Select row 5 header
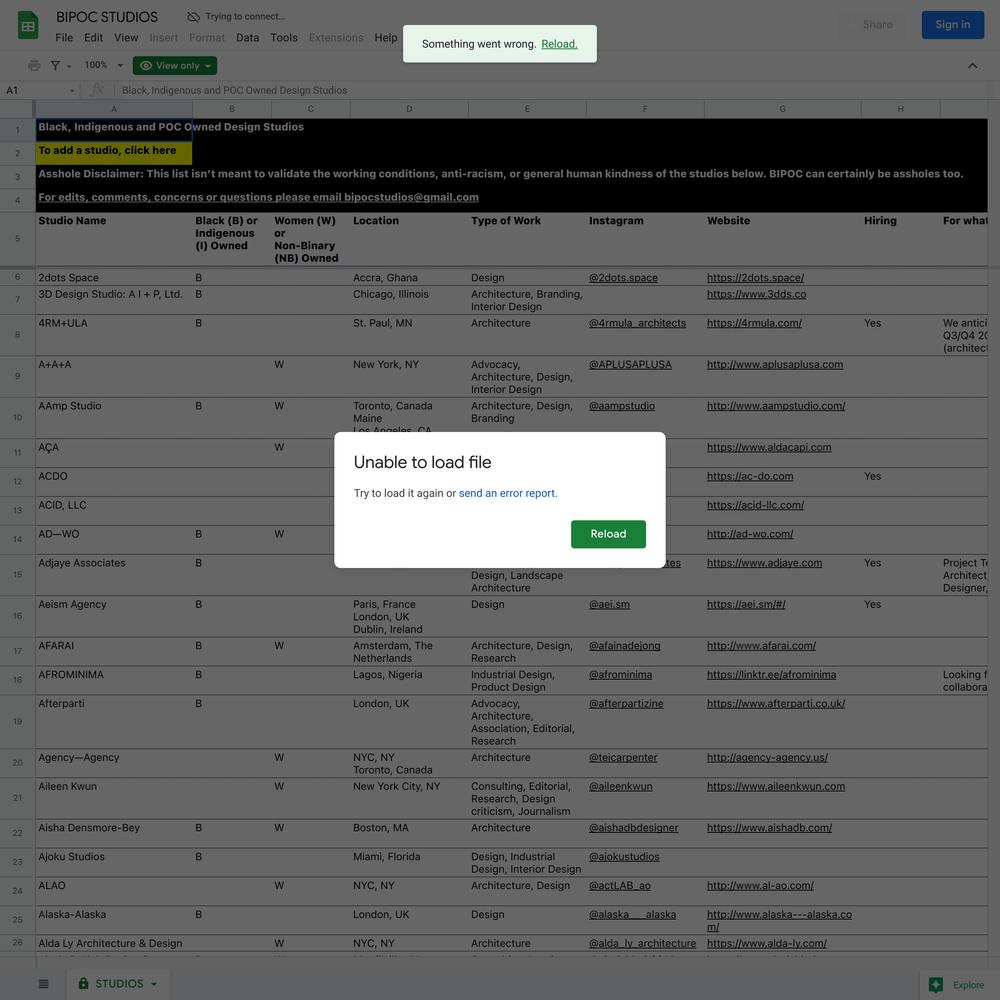This screenshot has width=1000, height=1000. (17, 239)
